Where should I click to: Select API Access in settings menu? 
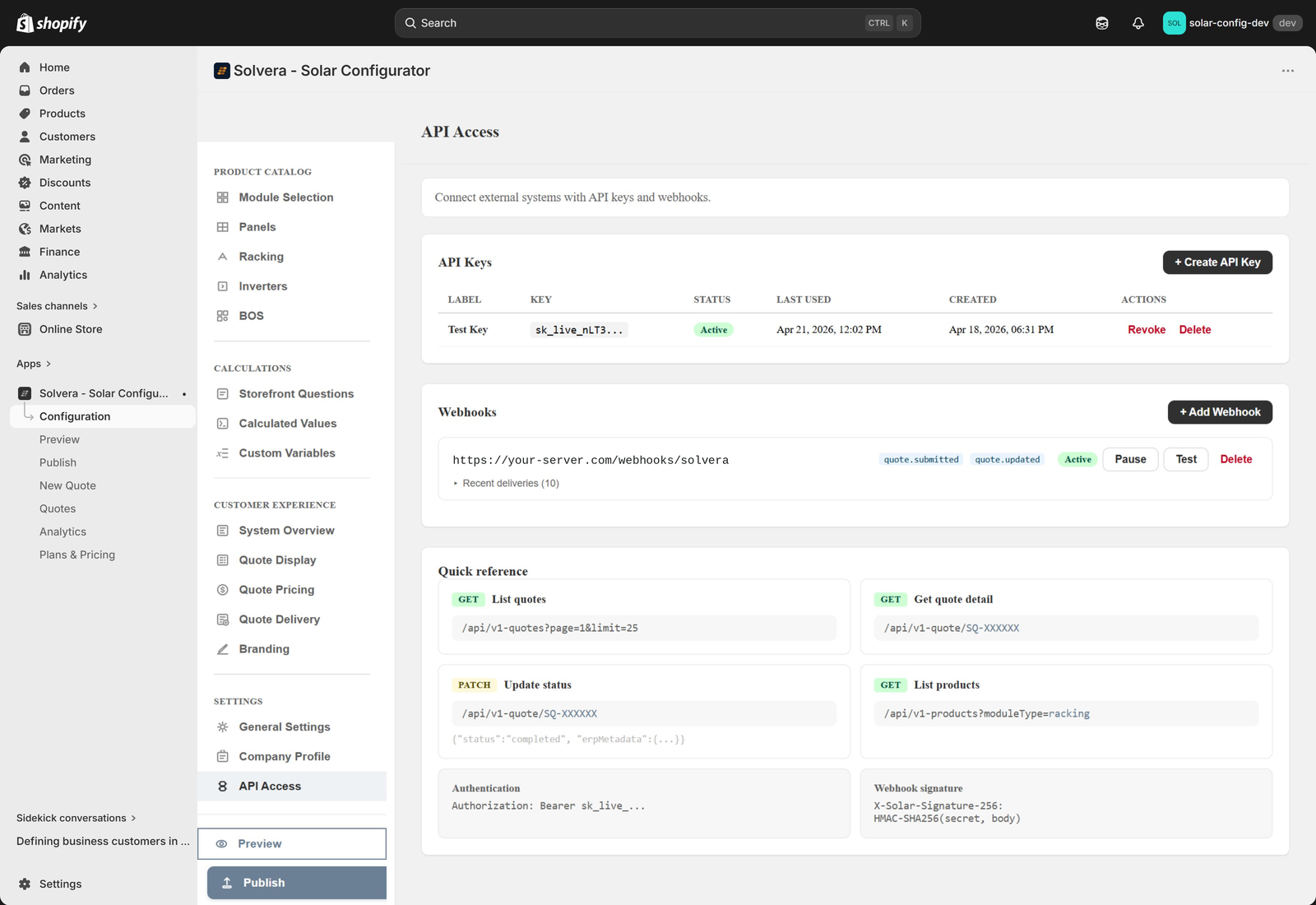point(292,787)
